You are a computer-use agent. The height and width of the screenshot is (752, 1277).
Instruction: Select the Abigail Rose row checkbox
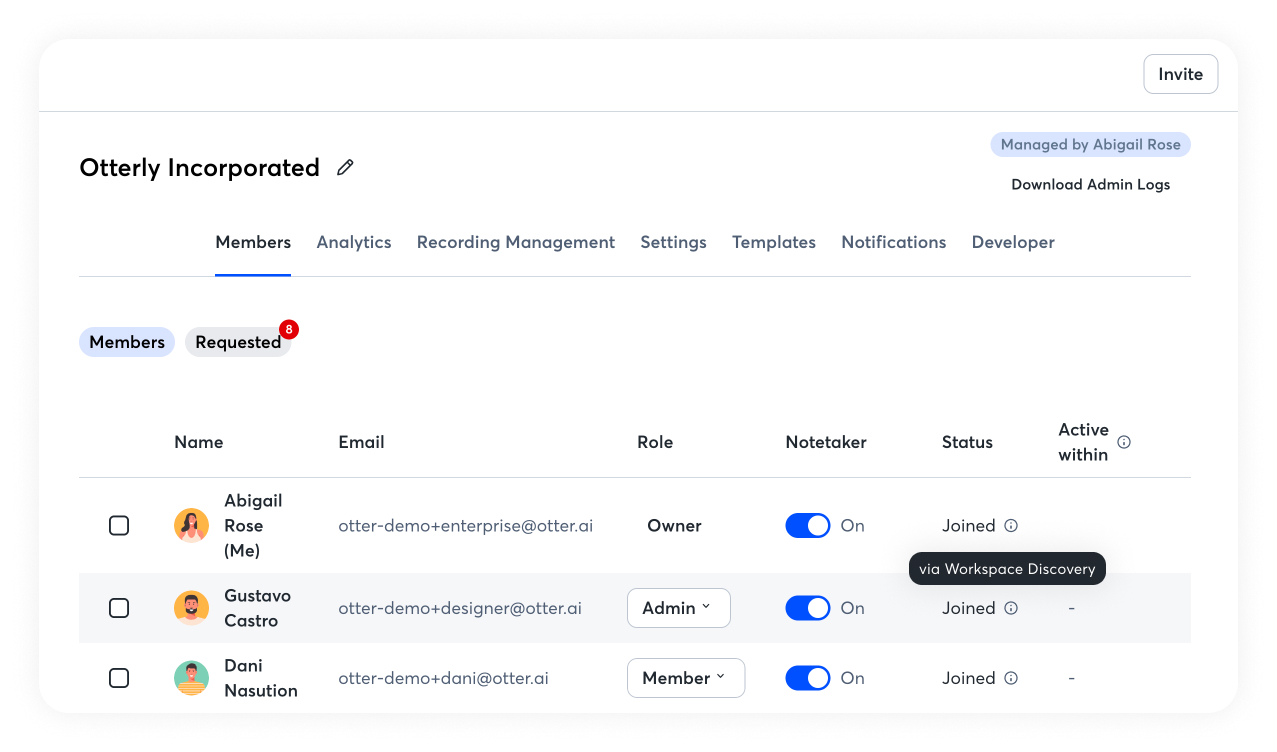point(119,526)
